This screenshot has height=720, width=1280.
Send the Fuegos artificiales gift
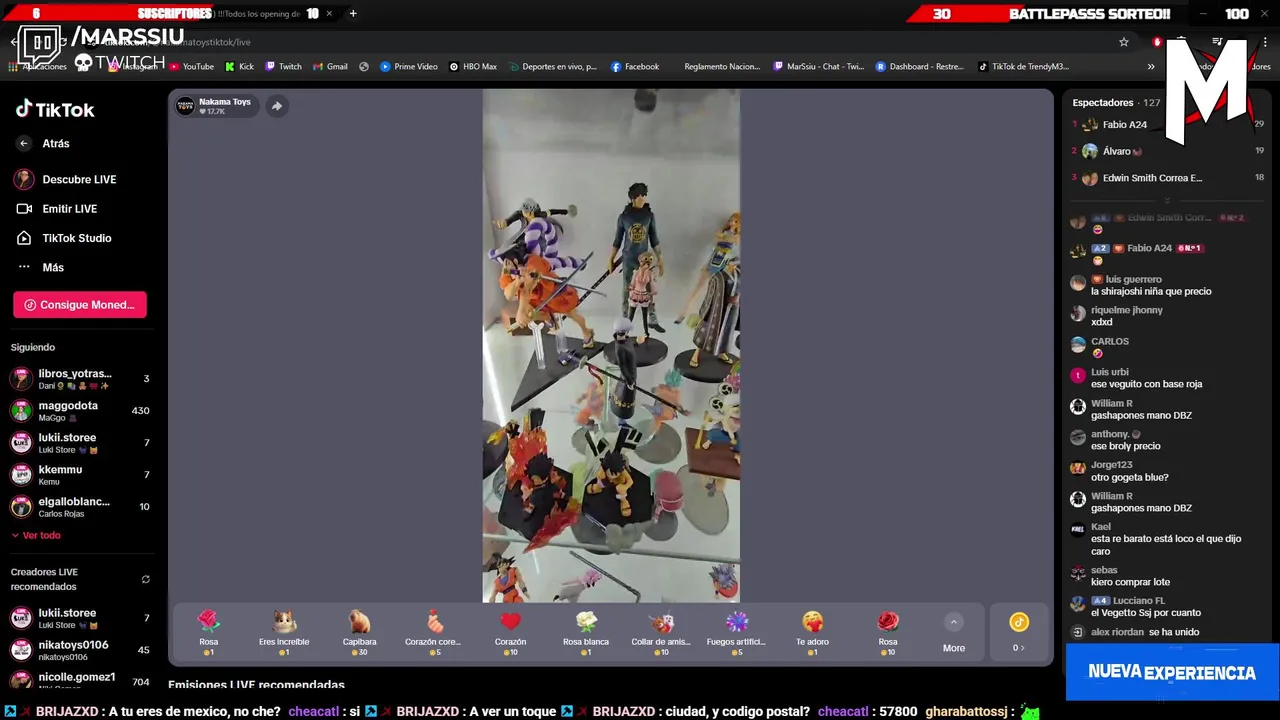click(x=736, y=632)
